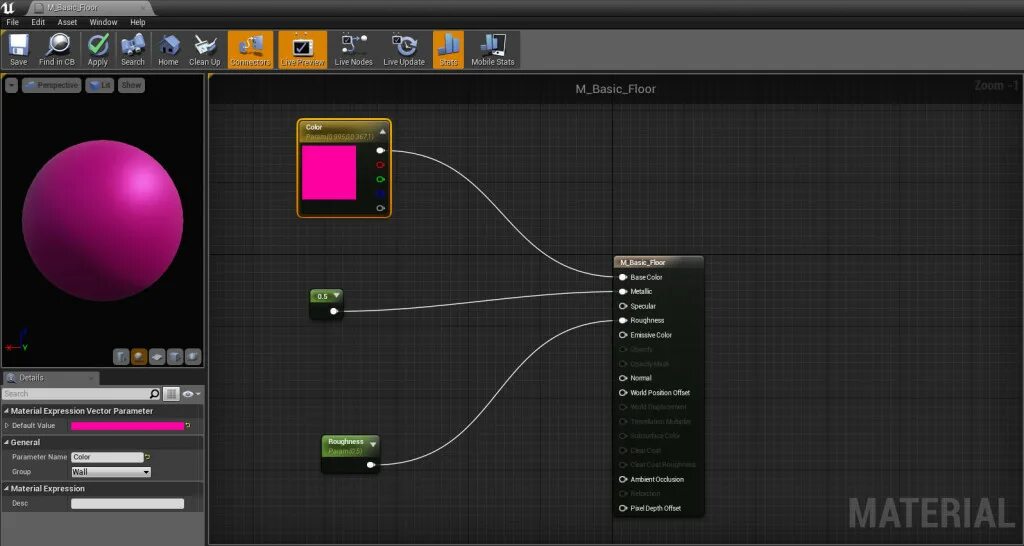Open the viewport options arrow dropdown
The image size is (1024, 546).
(11, 85)
